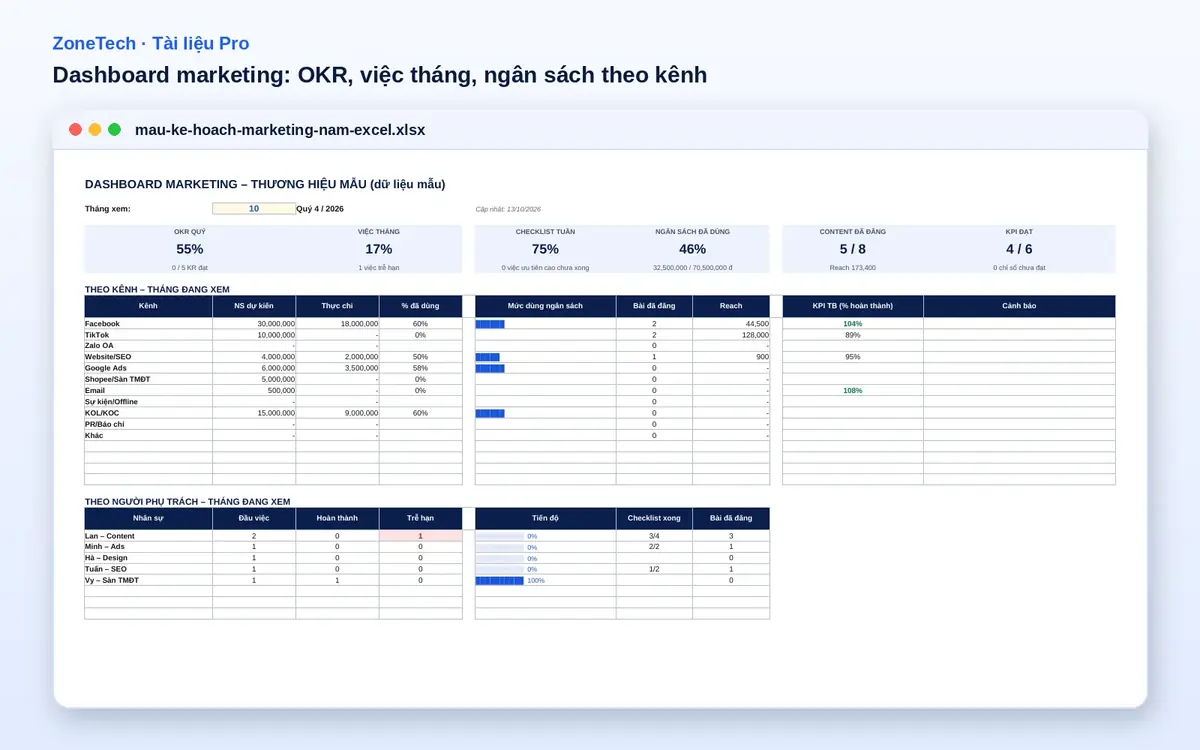The image size is (1200, 750).
Task: Select the 'Hà – Design' staff cell
Action: pos(148,558)
